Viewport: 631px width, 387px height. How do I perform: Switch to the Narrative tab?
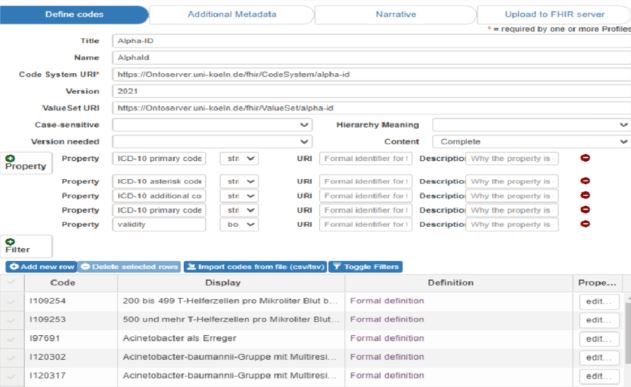click(x=396, y=14)
